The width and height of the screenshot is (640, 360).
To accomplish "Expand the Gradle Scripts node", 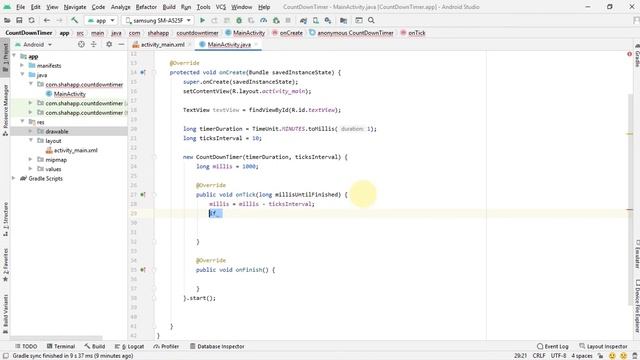I will click(x=14, y=178).
